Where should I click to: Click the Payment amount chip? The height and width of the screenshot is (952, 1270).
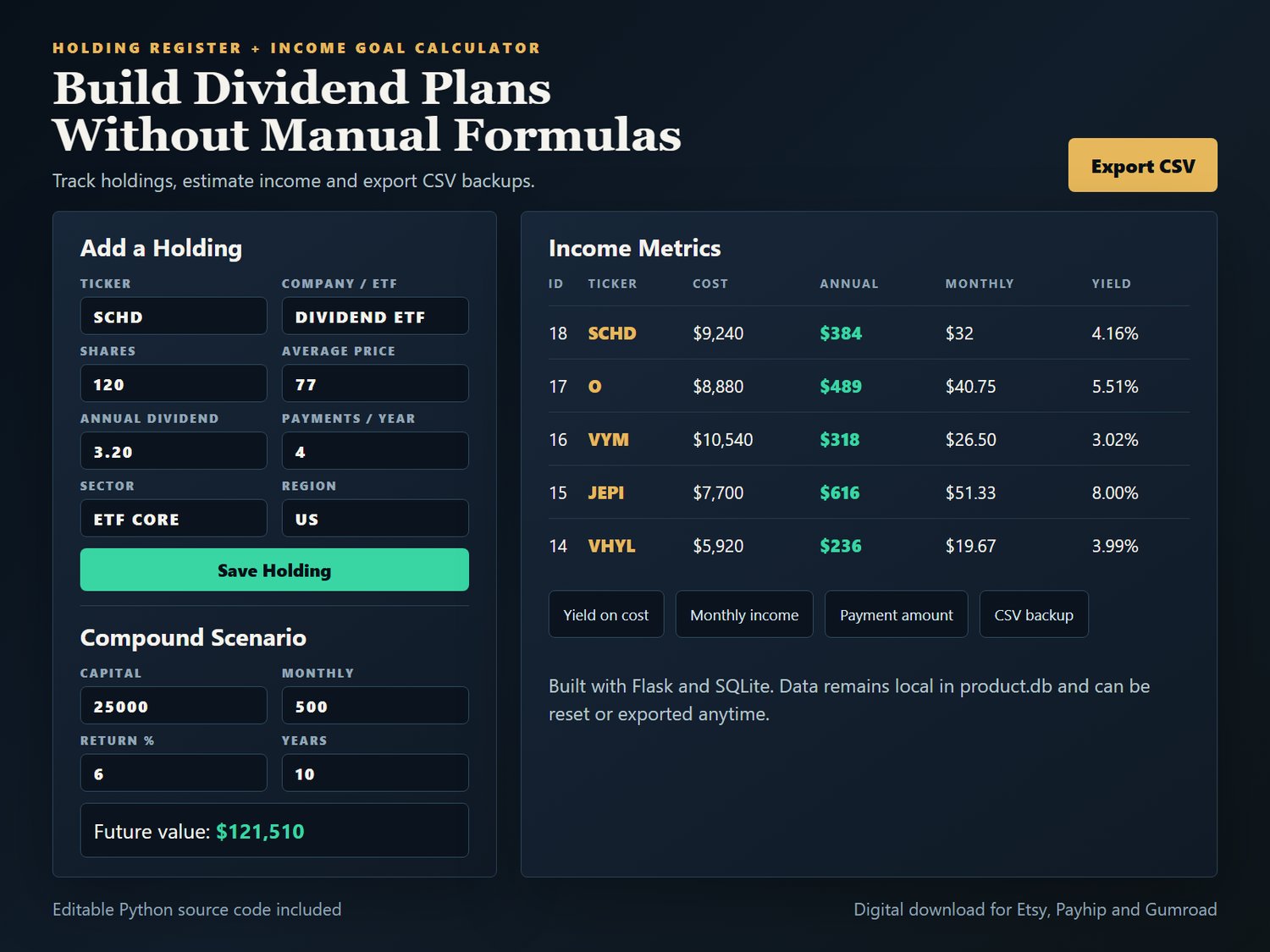click(x=897, y=614)
